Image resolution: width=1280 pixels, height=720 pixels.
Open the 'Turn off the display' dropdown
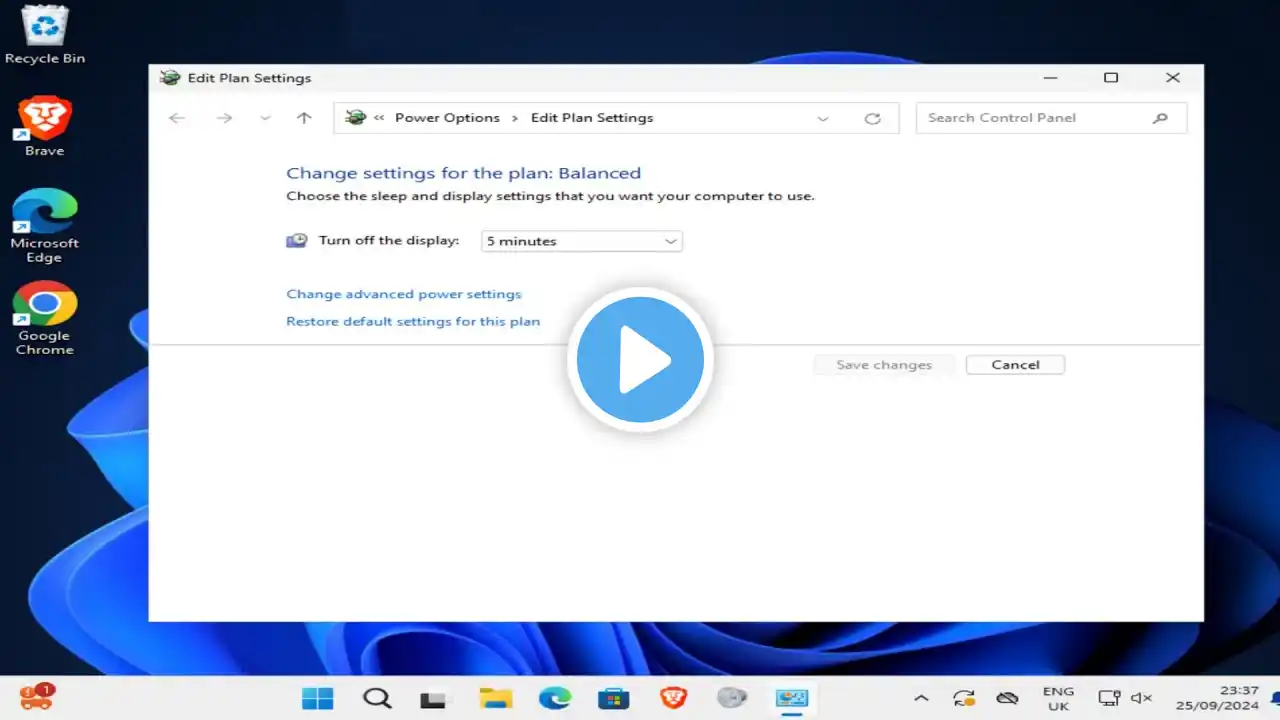pos(581,241)
